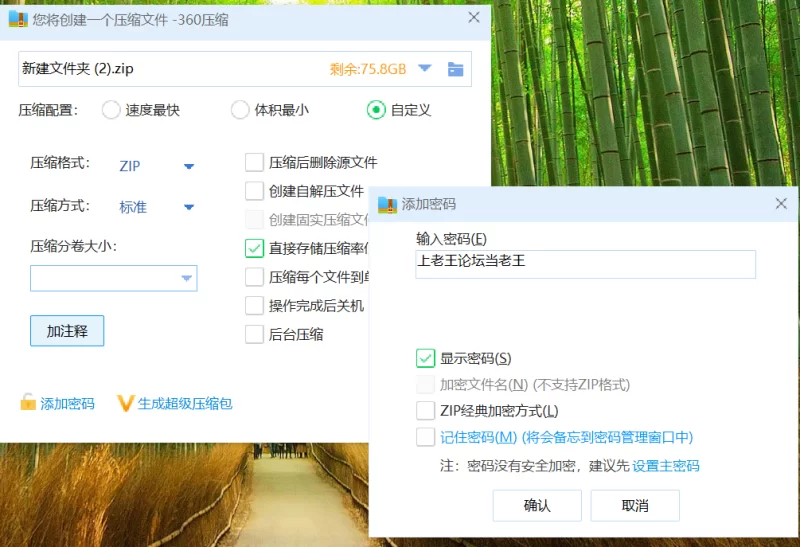Click the V icon for super compression package
800x547 pixels.
[x=126, y=403]
